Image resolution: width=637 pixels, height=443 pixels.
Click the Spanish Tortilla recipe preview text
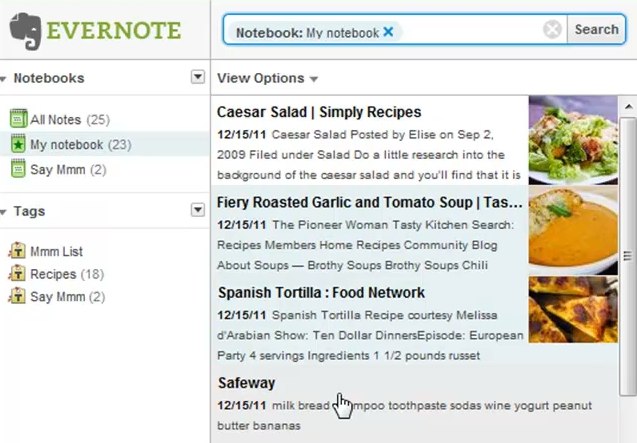coord(370,335)
